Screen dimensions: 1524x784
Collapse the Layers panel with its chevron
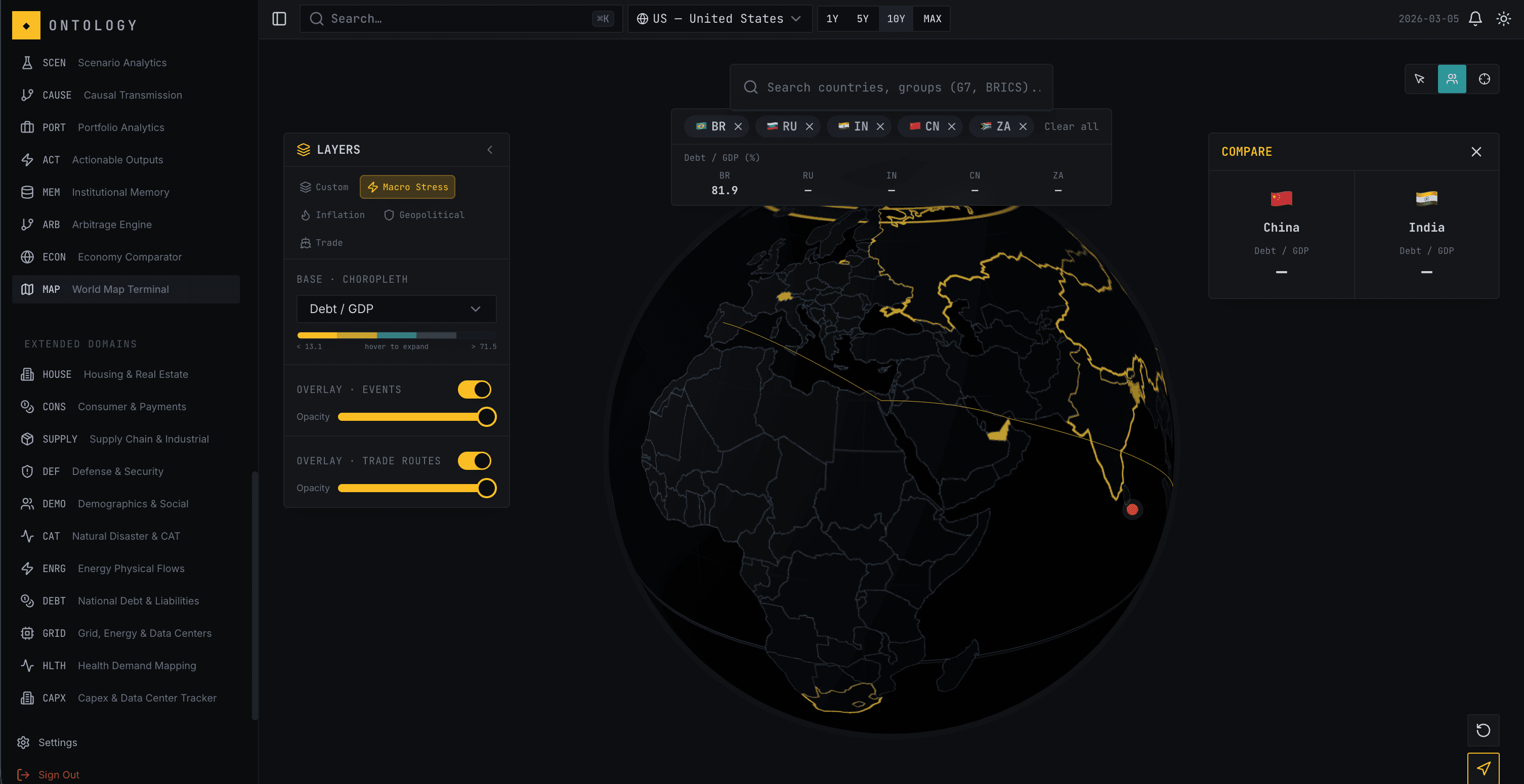coord(489,150)
